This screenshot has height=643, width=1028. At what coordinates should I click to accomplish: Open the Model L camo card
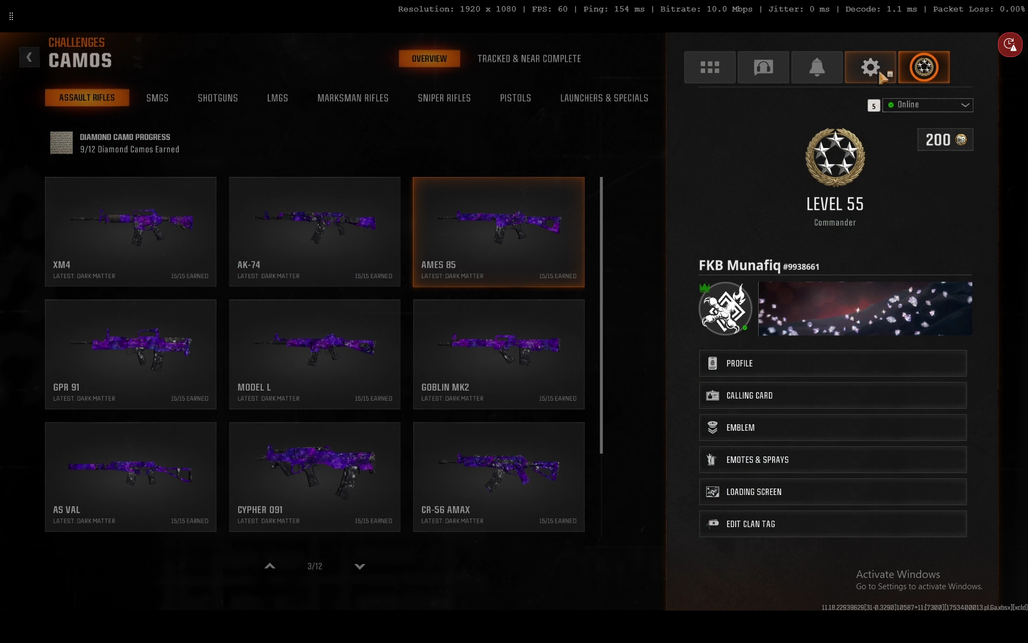pyautogui.click(x=315, y=354)
